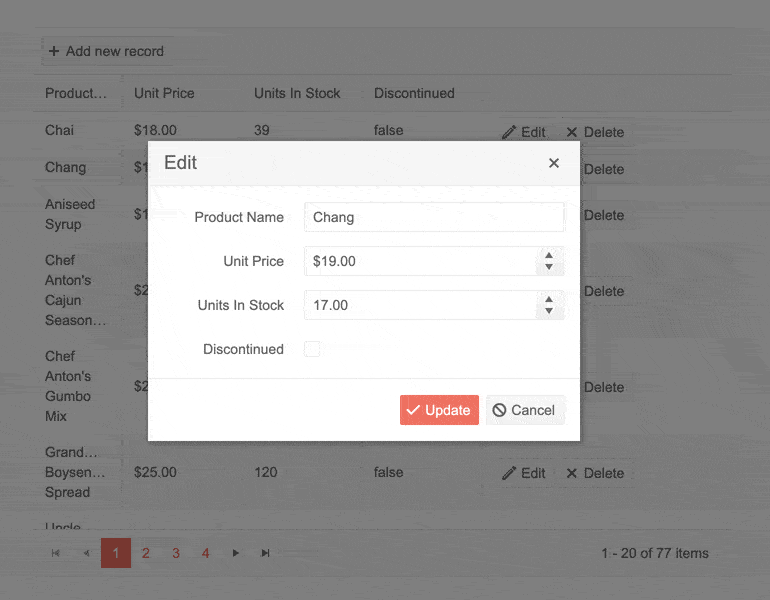Increase Units In Stock with up arrow
Viewport: 770px width, 600px height.
(548, 299)
